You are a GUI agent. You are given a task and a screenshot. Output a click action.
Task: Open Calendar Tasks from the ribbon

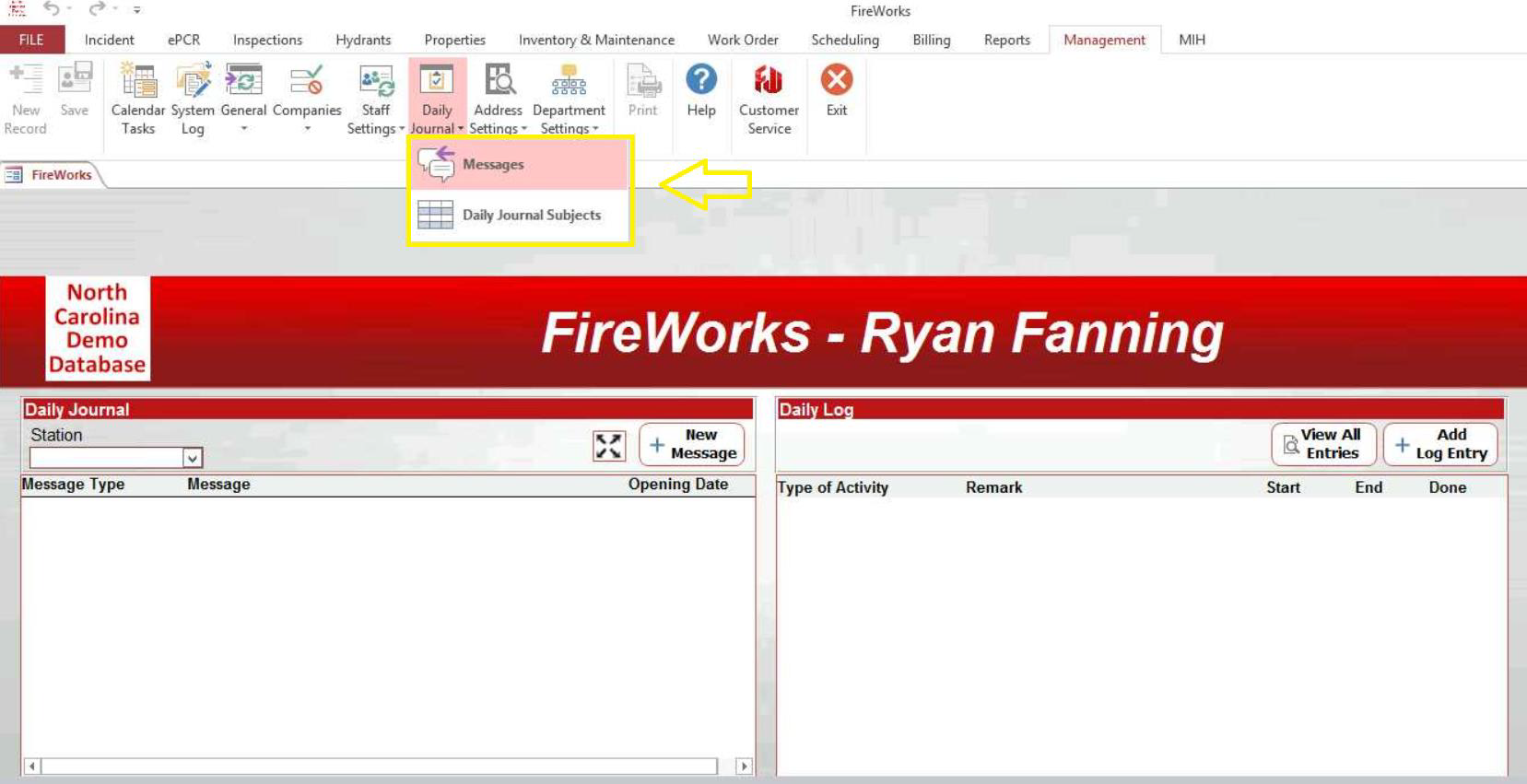(x=138, y=99)
